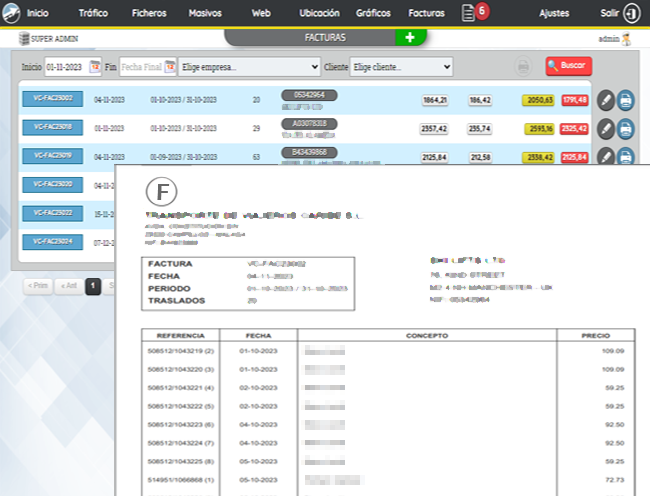Screen dimensions: 650x496
Task: Open the Elige empresa dropdown
Action: 250,67
